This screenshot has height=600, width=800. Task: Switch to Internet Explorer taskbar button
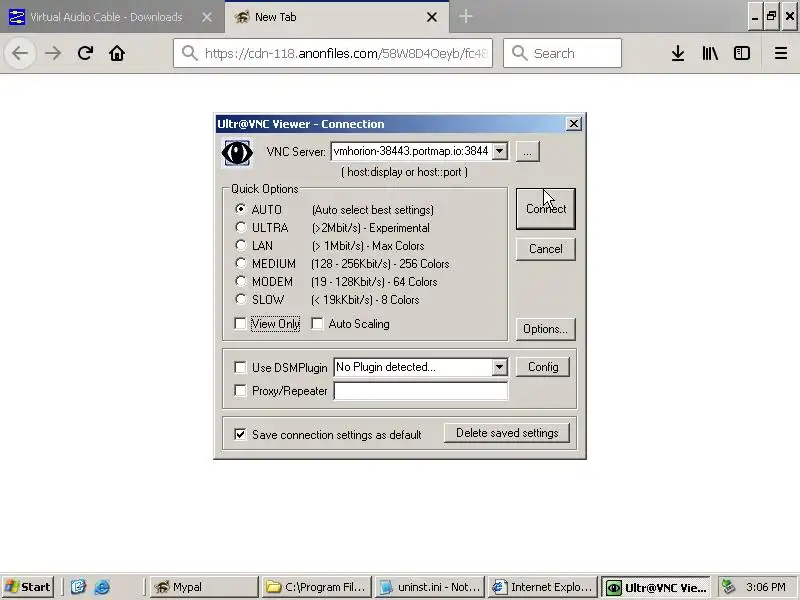click(542, 587)
